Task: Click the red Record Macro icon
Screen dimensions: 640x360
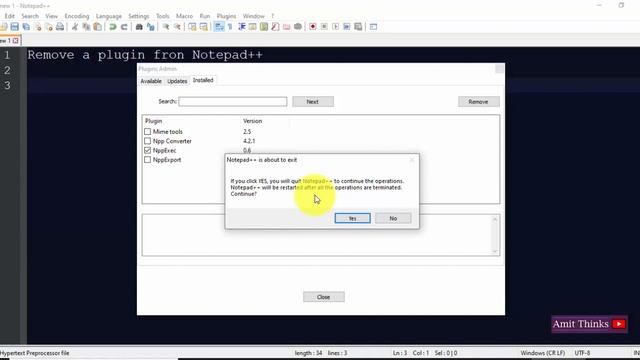Action: point(313,27)
